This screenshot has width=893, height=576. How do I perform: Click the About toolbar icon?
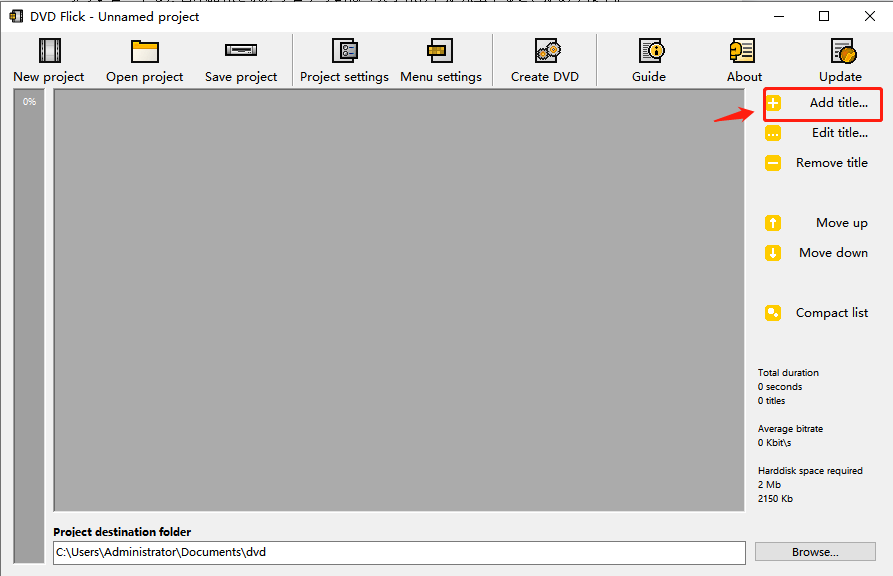[742, 51]
